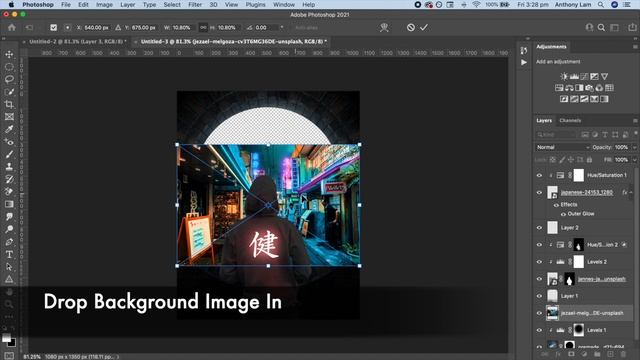Open the layer Fill dropdown arrow
This screenshot has width=640, height=360.
click(x=634, y=160)
